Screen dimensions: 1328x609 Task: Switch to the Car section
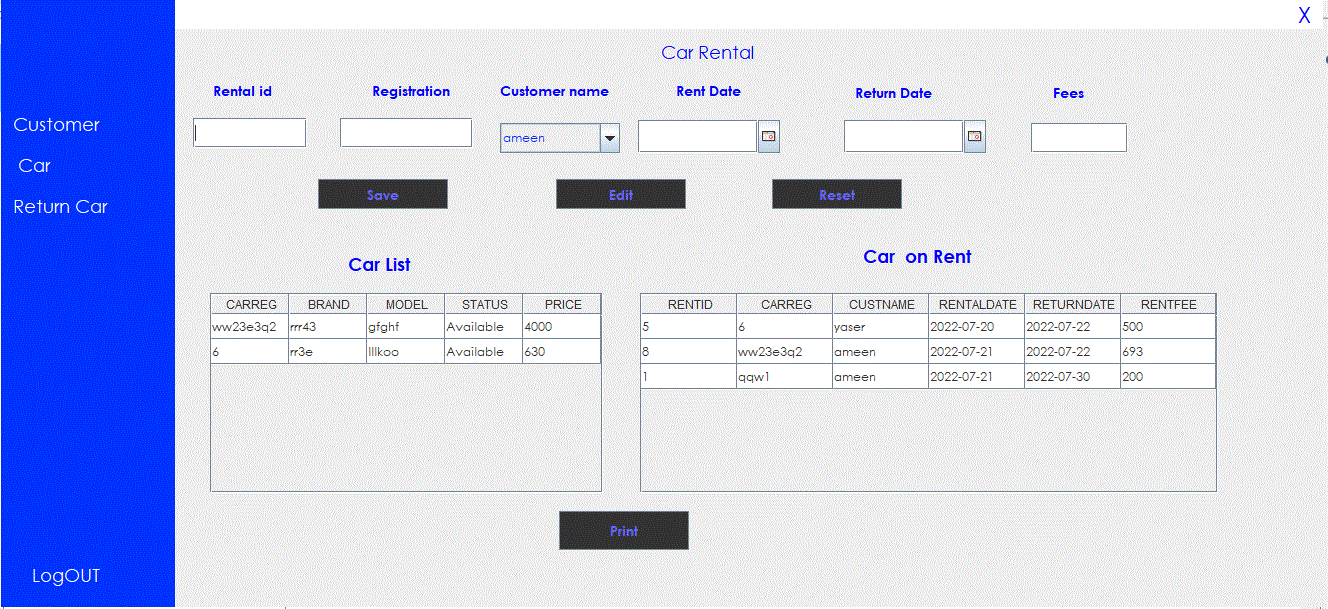click(x=33, y=166)
